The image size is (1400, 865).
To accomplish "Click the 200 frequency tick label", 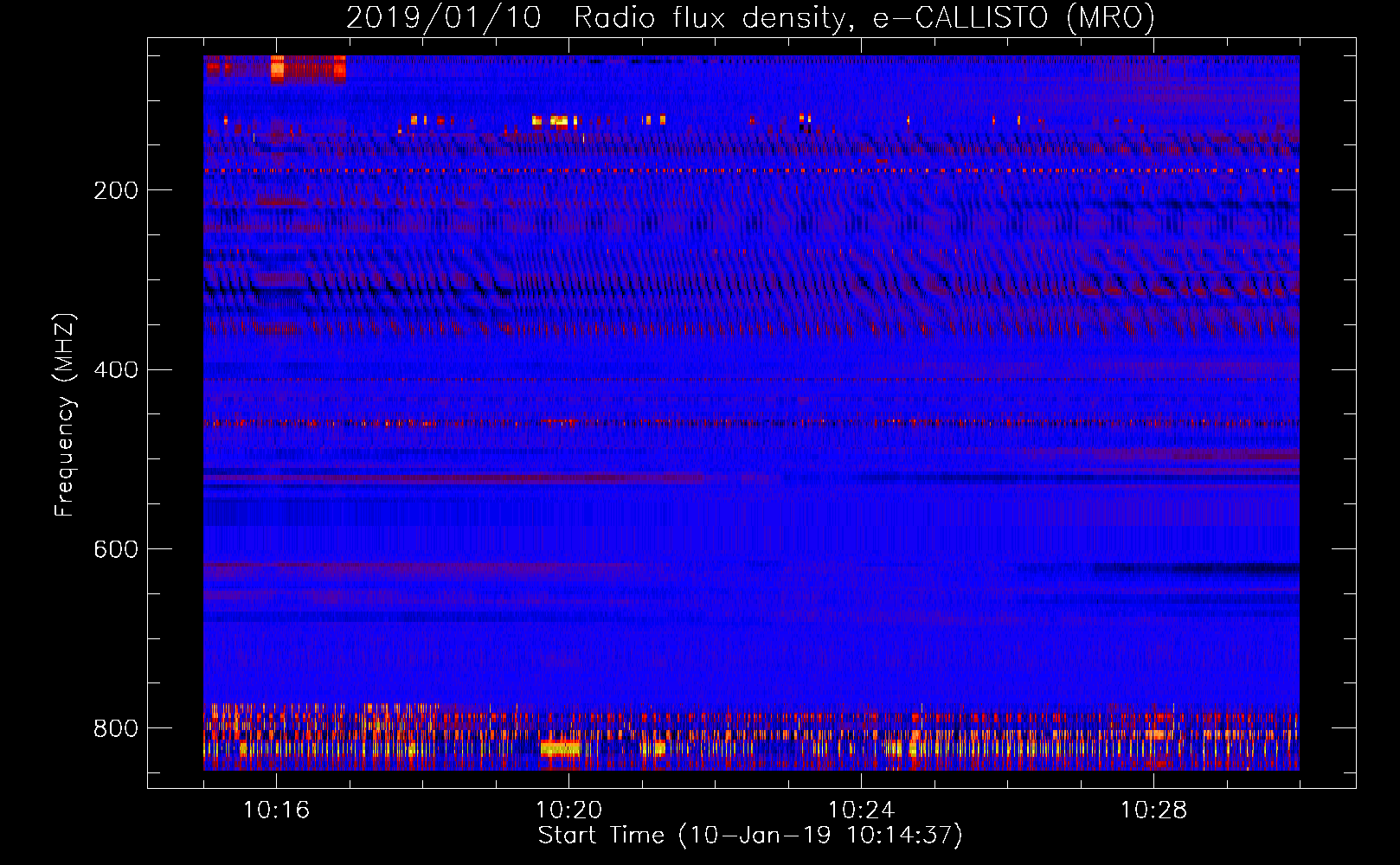I will point(116,190).
